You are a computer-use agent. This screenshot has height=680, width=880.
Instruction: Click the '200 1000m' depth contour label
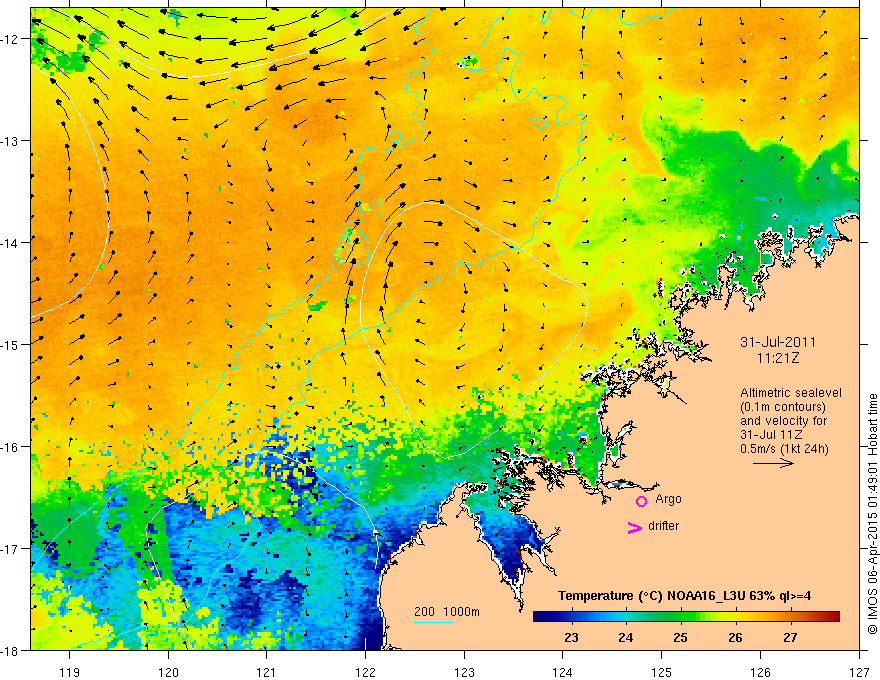[x=447, y=612]
